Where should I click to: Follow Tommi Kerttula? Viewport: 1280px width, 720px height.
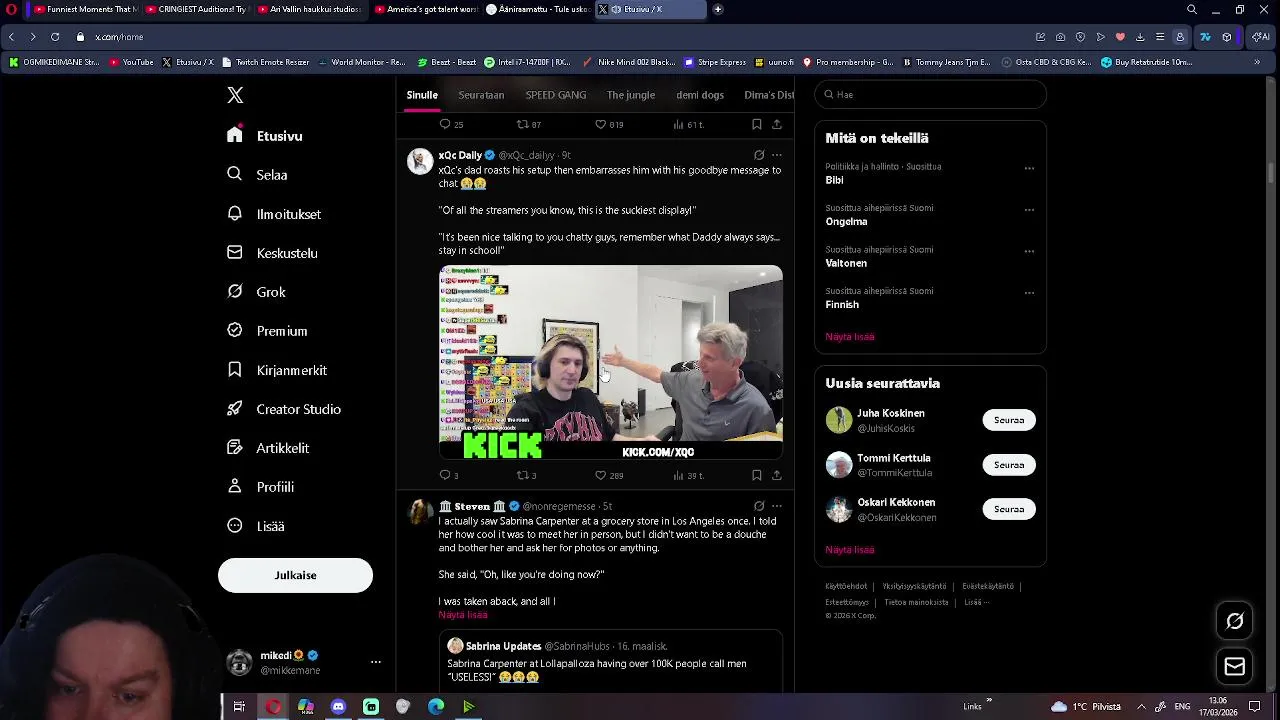point(1009,465)
